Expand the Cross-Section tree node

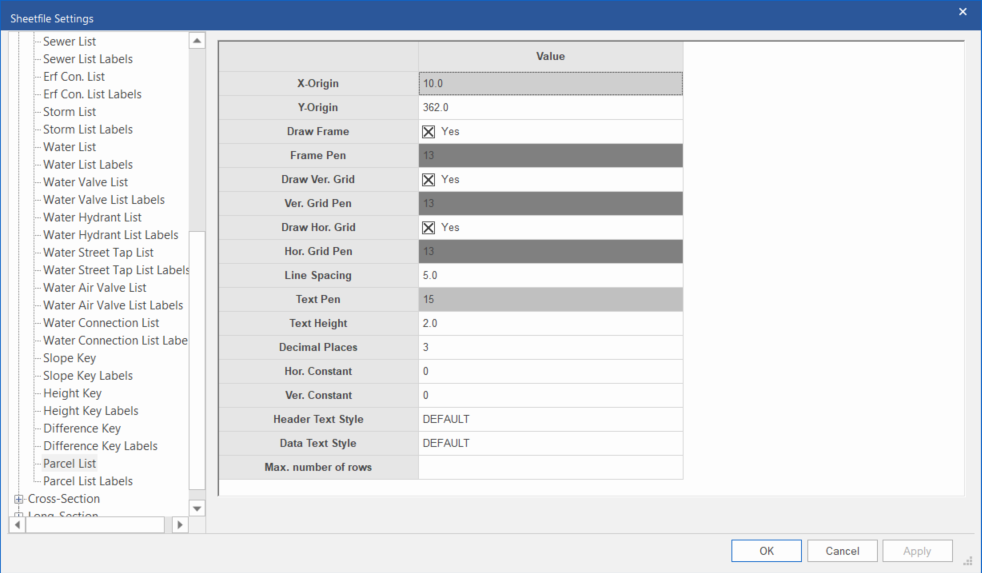19,499
